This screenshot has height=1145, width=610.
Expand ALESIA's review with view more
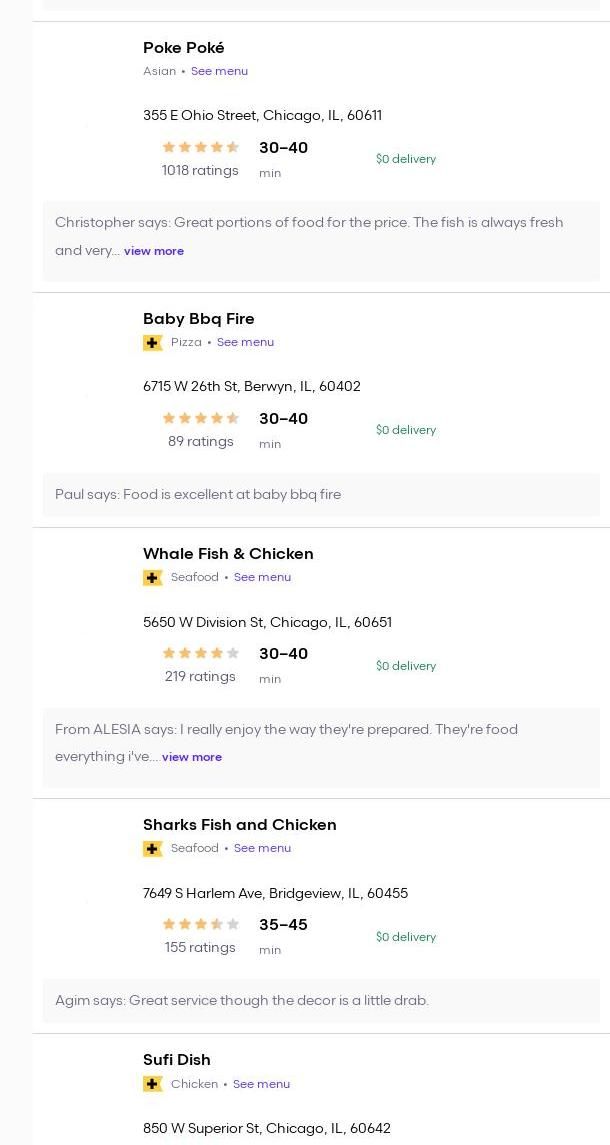click(192, 757)
